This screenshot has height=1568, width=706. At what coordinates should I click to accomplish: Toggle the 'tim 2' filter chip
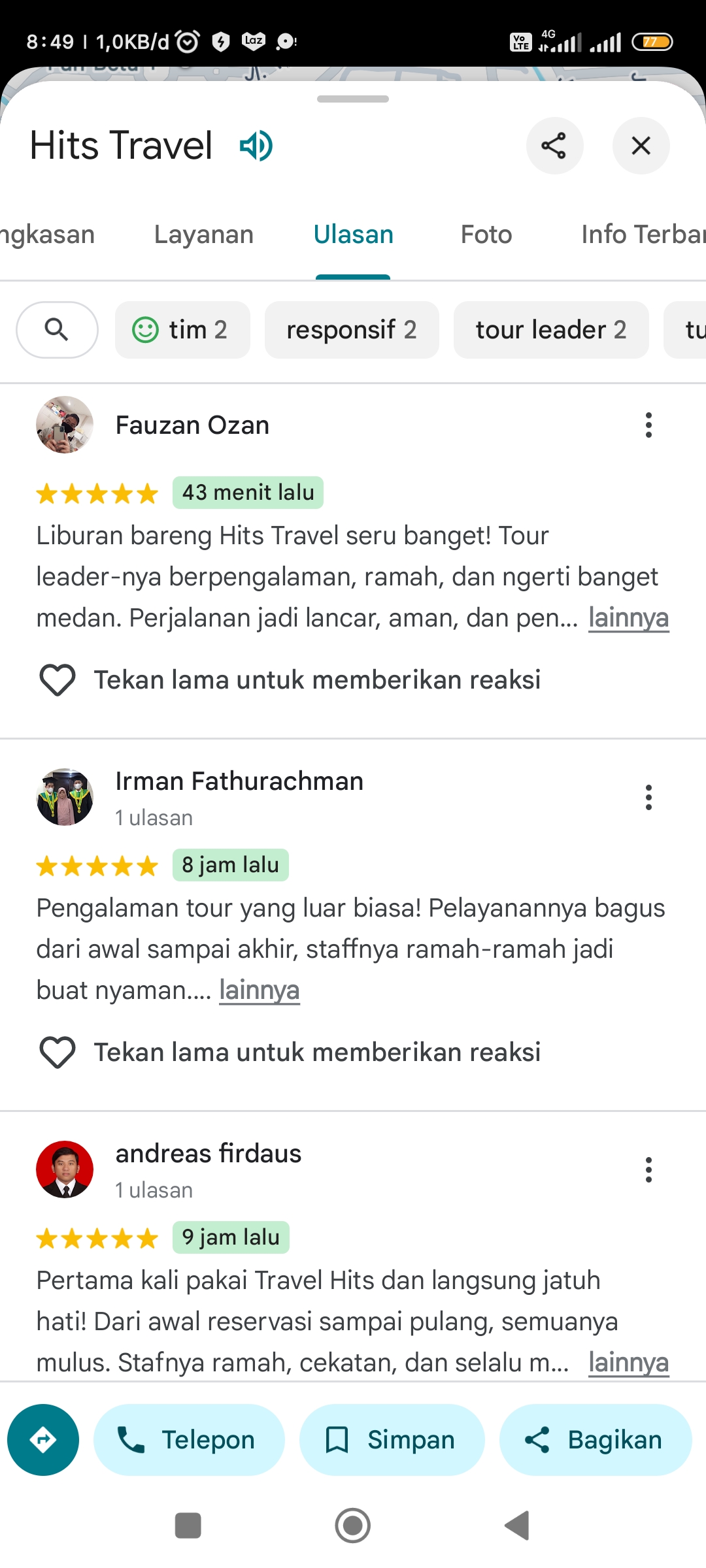(x=182, y=330)
